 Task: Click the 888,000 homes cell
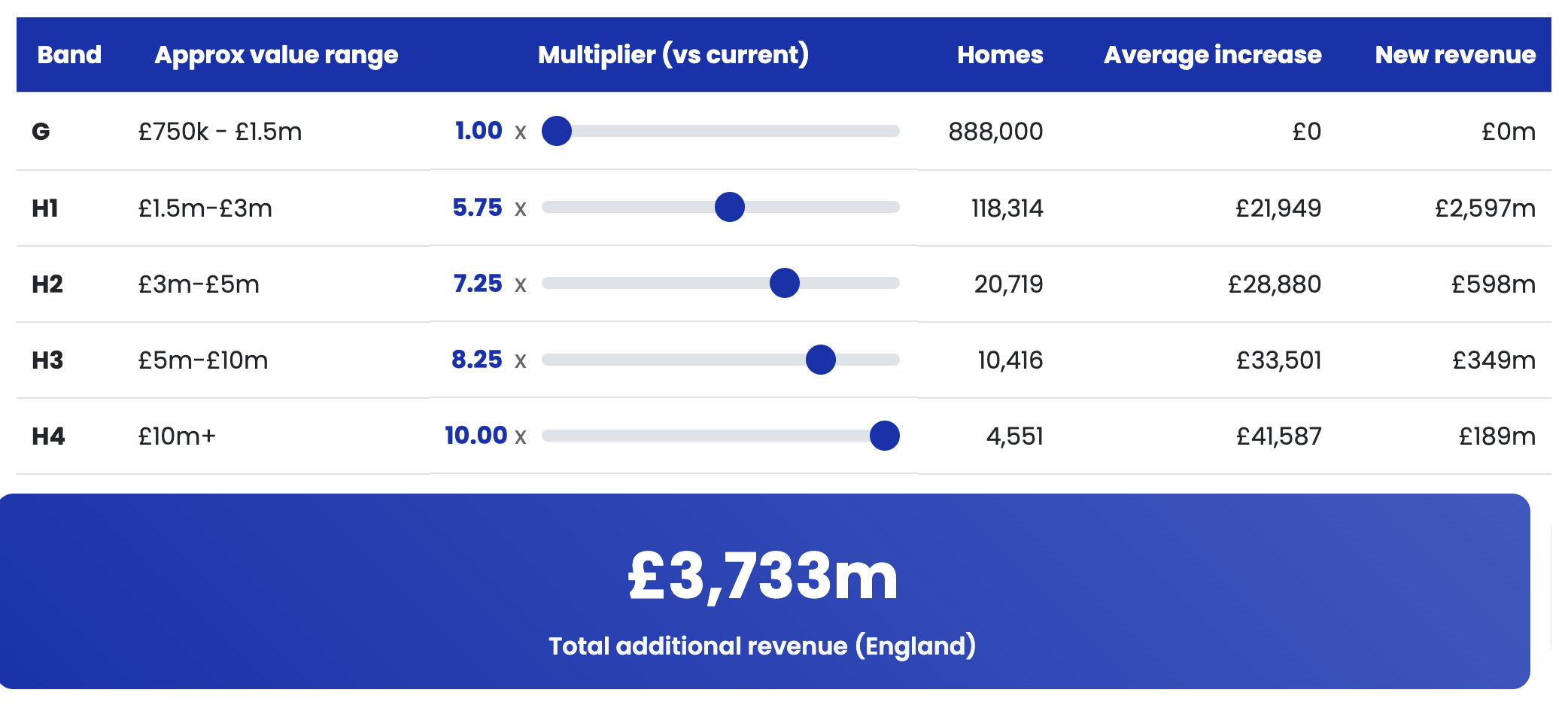pyautogui.click(x=995, y=132)
